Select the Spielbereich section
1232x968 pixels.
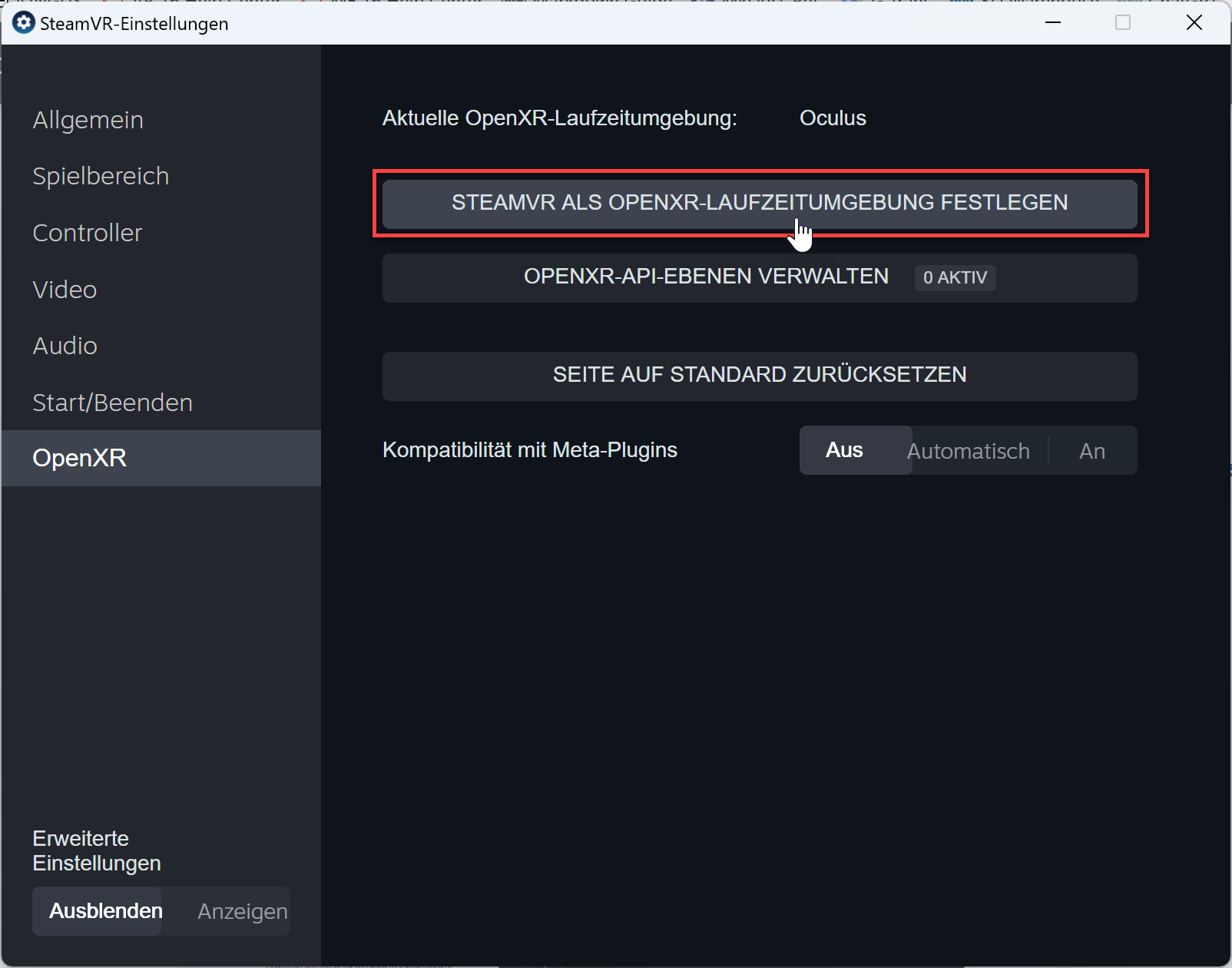click(x=101, y=176)
